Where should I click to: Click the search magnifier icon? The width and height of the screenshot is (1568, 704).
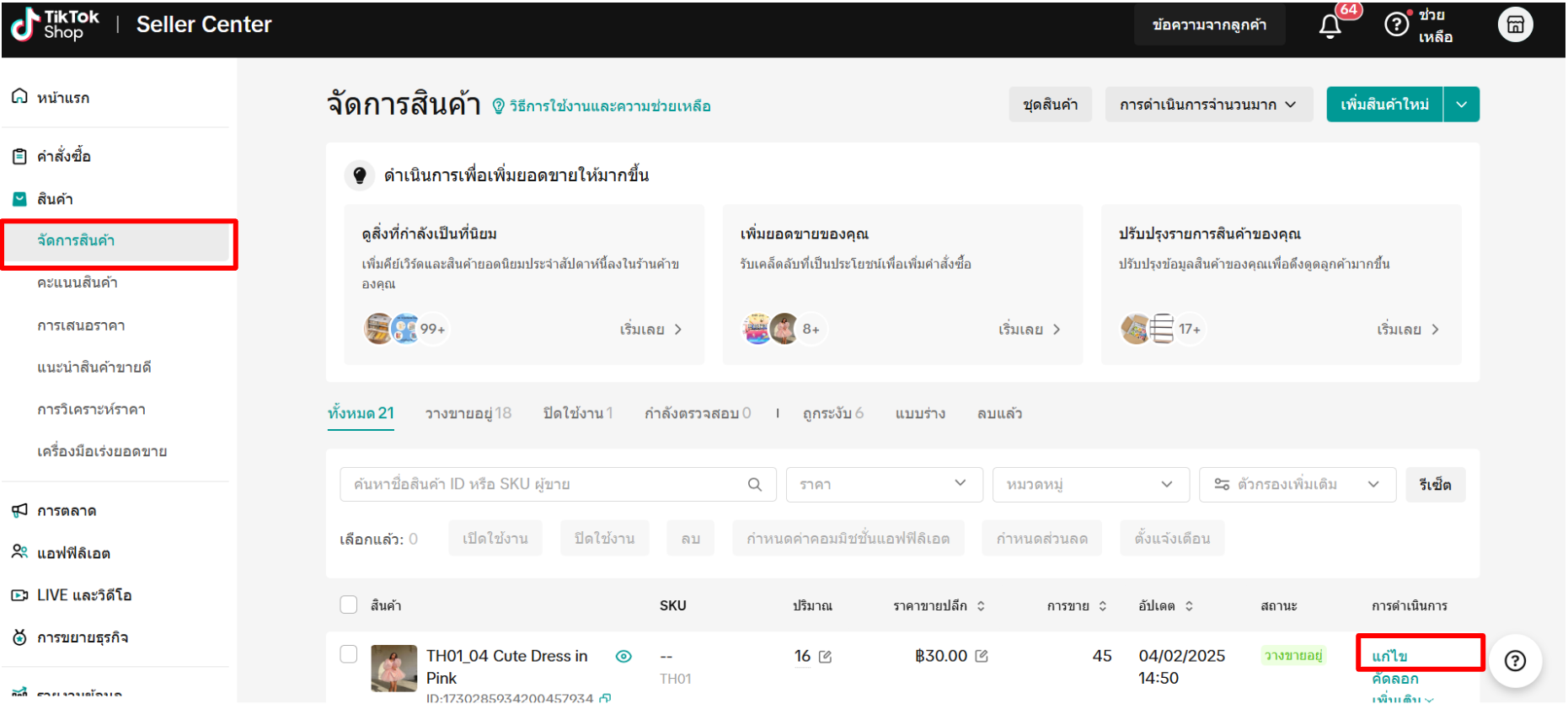point(754,485)
